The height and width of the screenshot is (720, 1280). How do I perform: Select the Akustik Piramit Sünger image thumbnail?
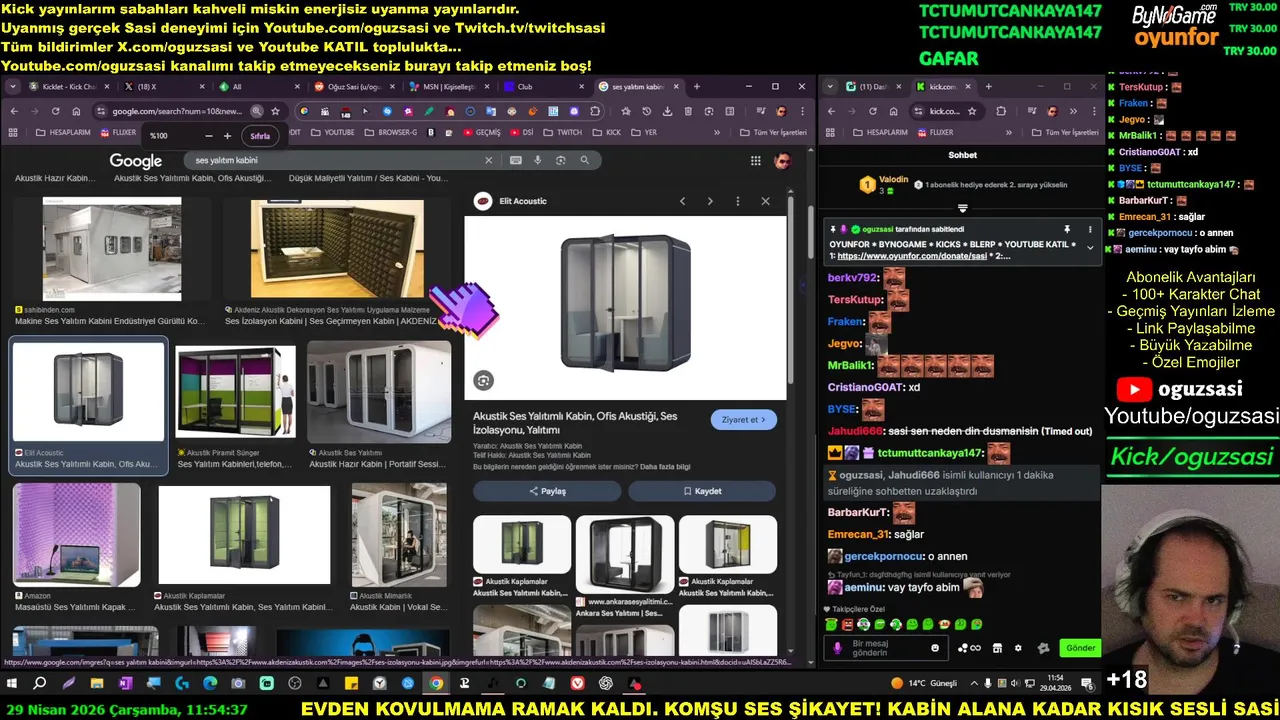tap(236, 392)
